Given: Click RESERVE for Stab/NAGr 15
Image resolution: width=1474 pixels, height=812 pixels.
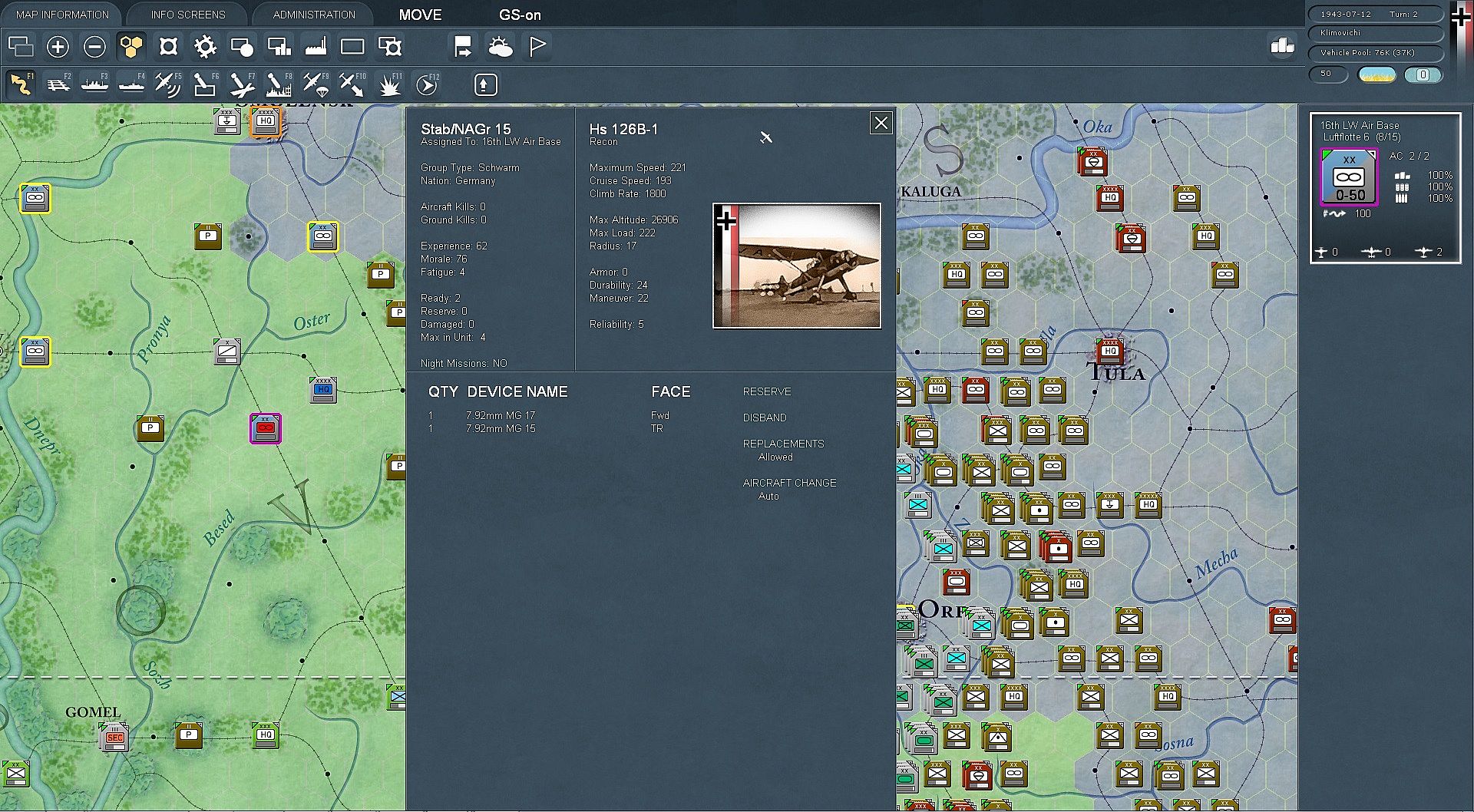Looking at the screenshot, I should [x=766, y=391].
